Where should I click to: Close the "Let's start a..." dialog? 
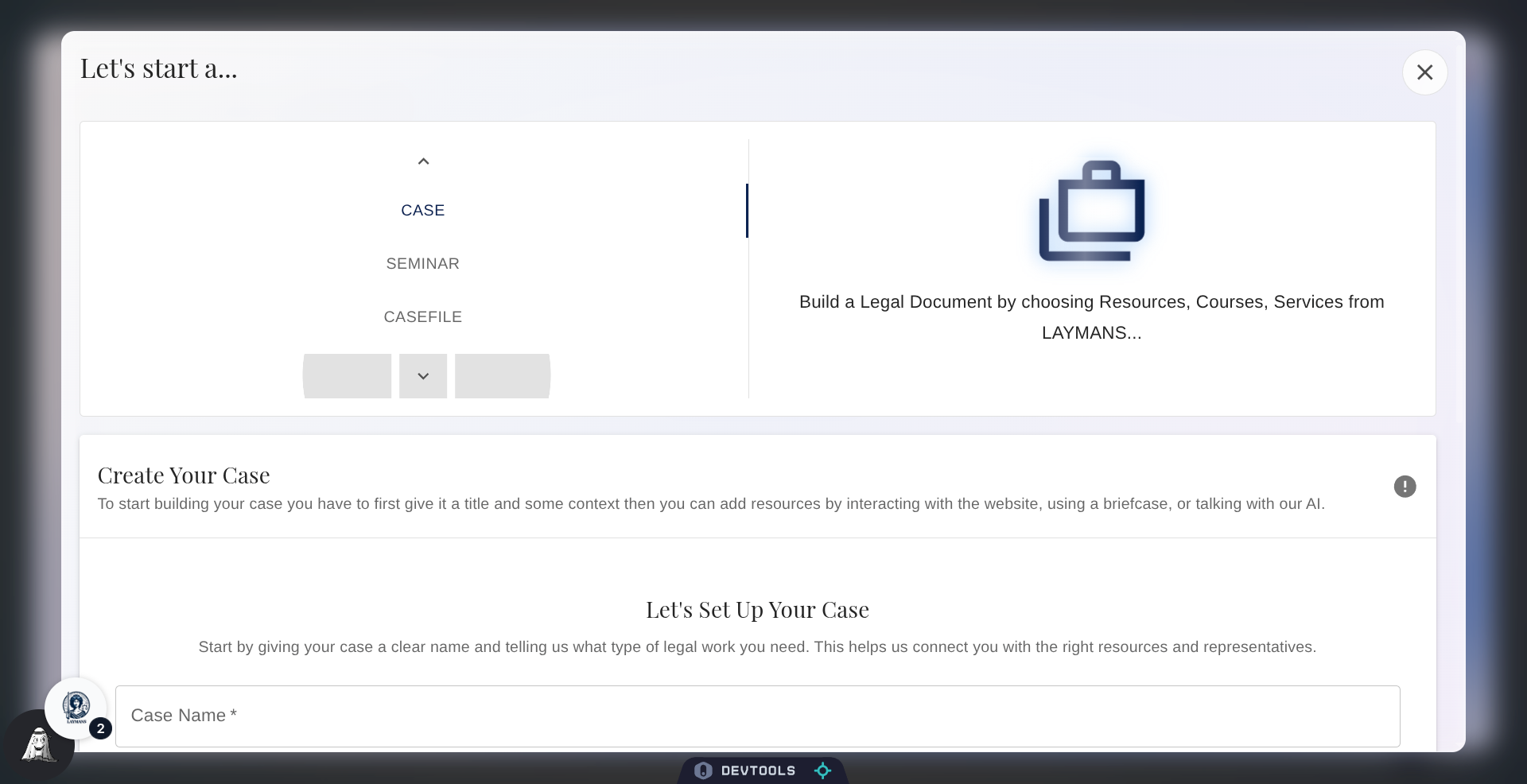click(1425, 72)
